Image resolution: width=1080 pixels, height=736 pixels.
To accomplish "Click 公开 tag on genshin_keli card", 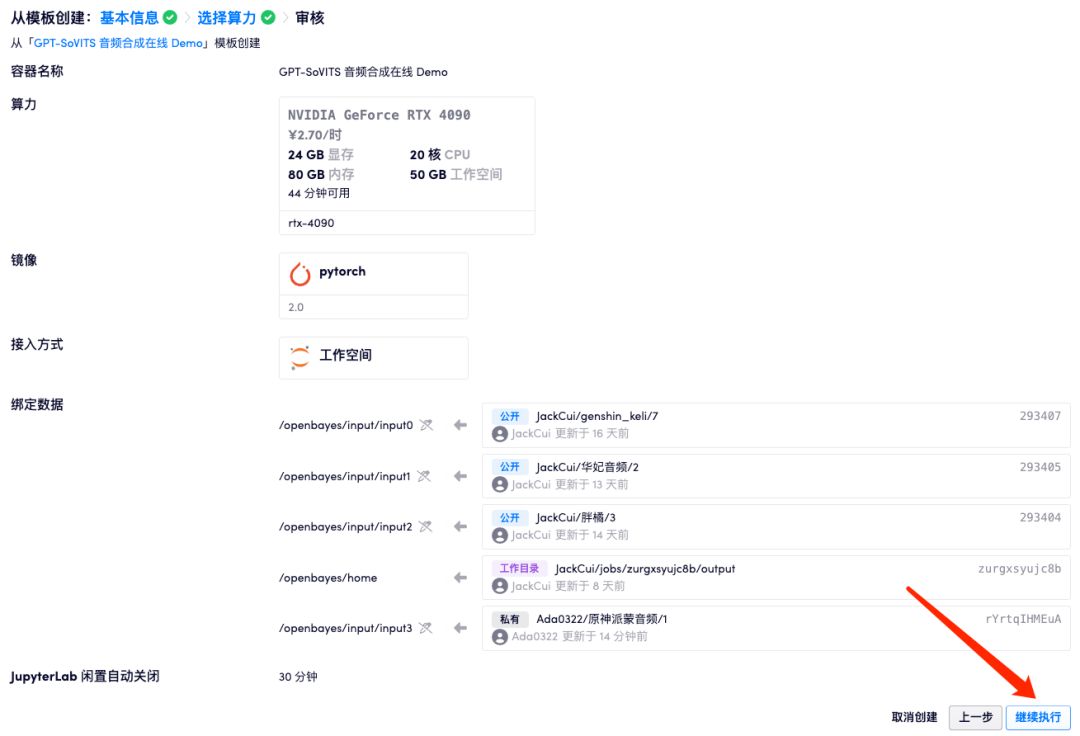I will click(x=510, y=416).
